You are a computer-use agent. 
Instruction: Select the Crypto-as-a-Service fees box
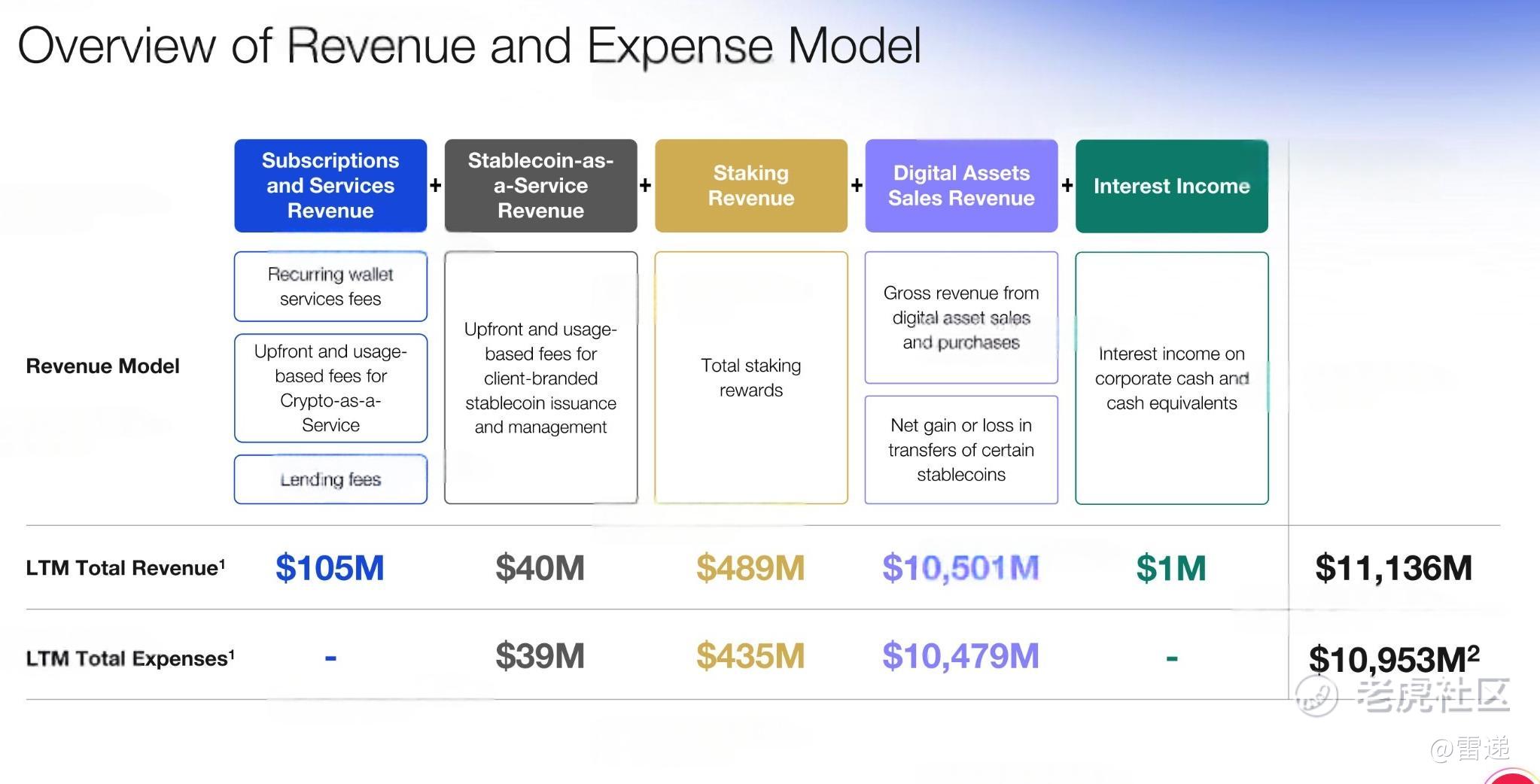(x=330, y=388)
